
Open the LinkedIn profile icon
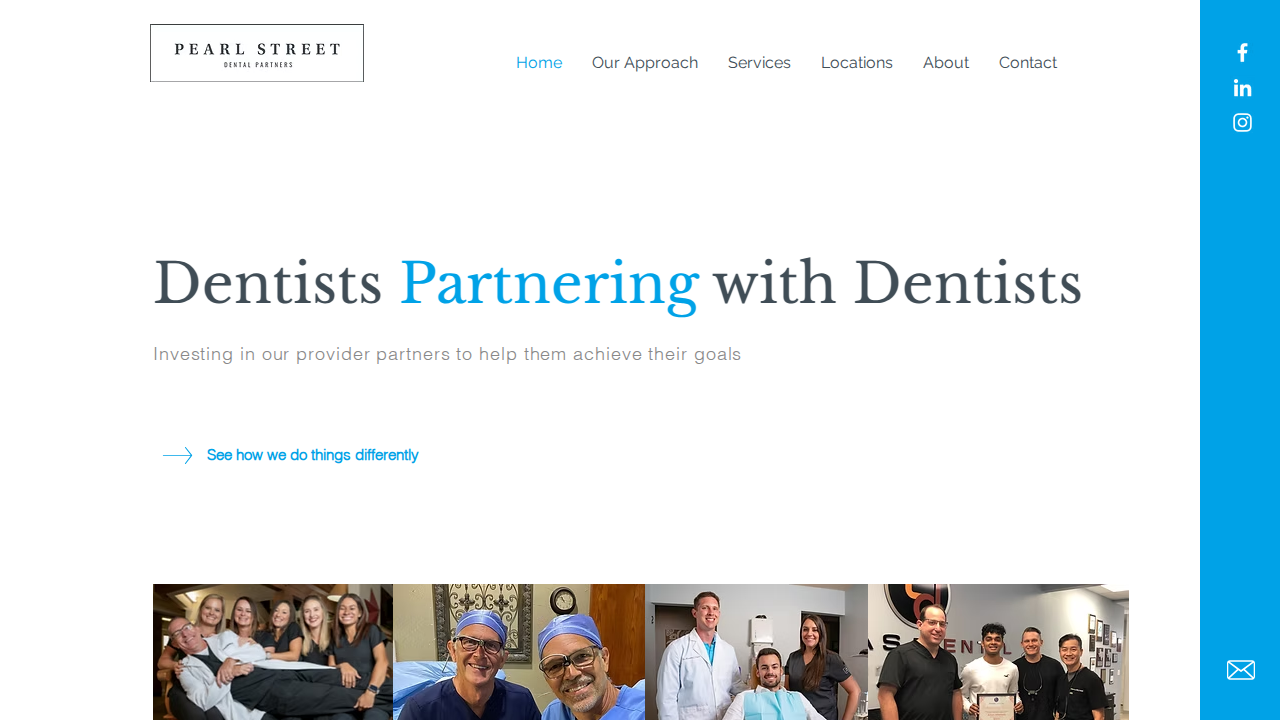[x=1242, y=88]
